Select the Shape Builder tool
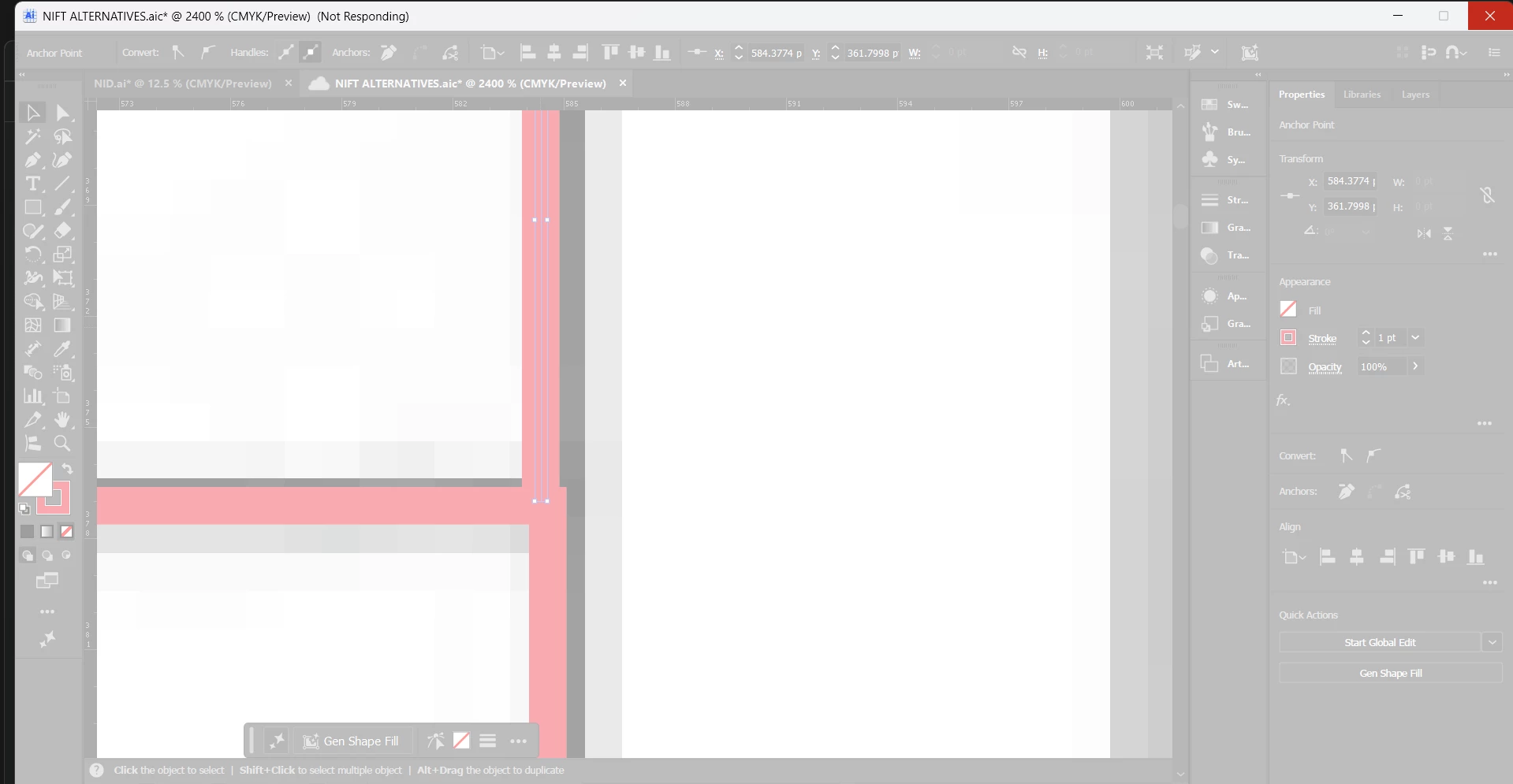 (x=33, y=302)
